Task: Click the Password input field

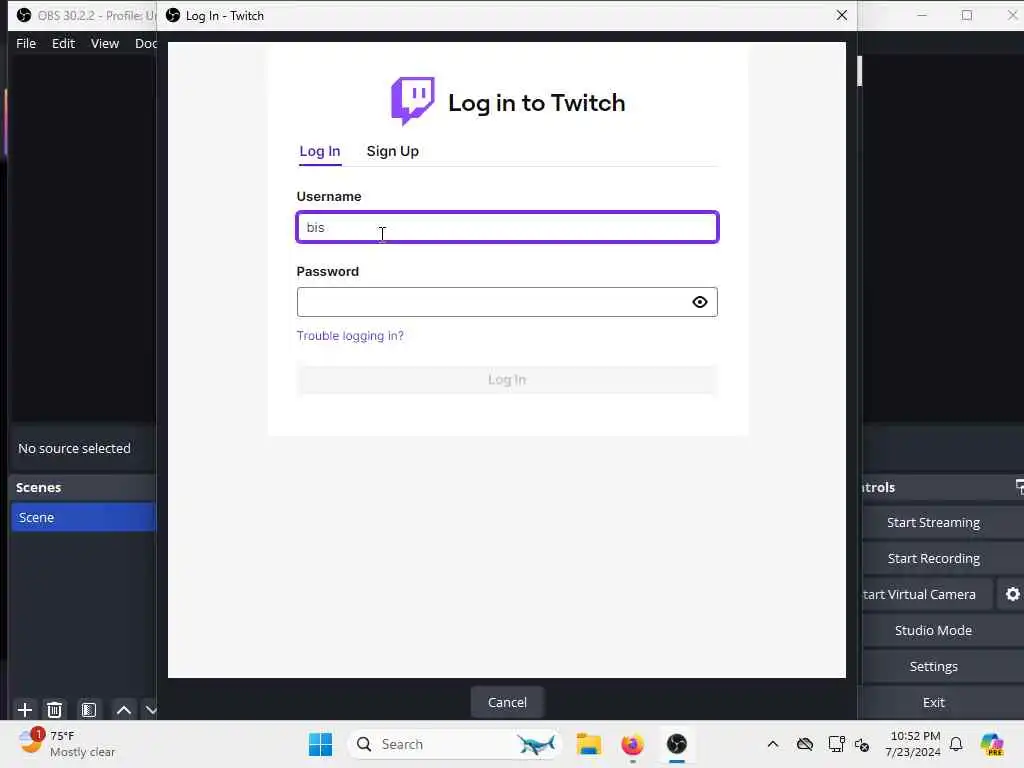Action: coord(507,302)
